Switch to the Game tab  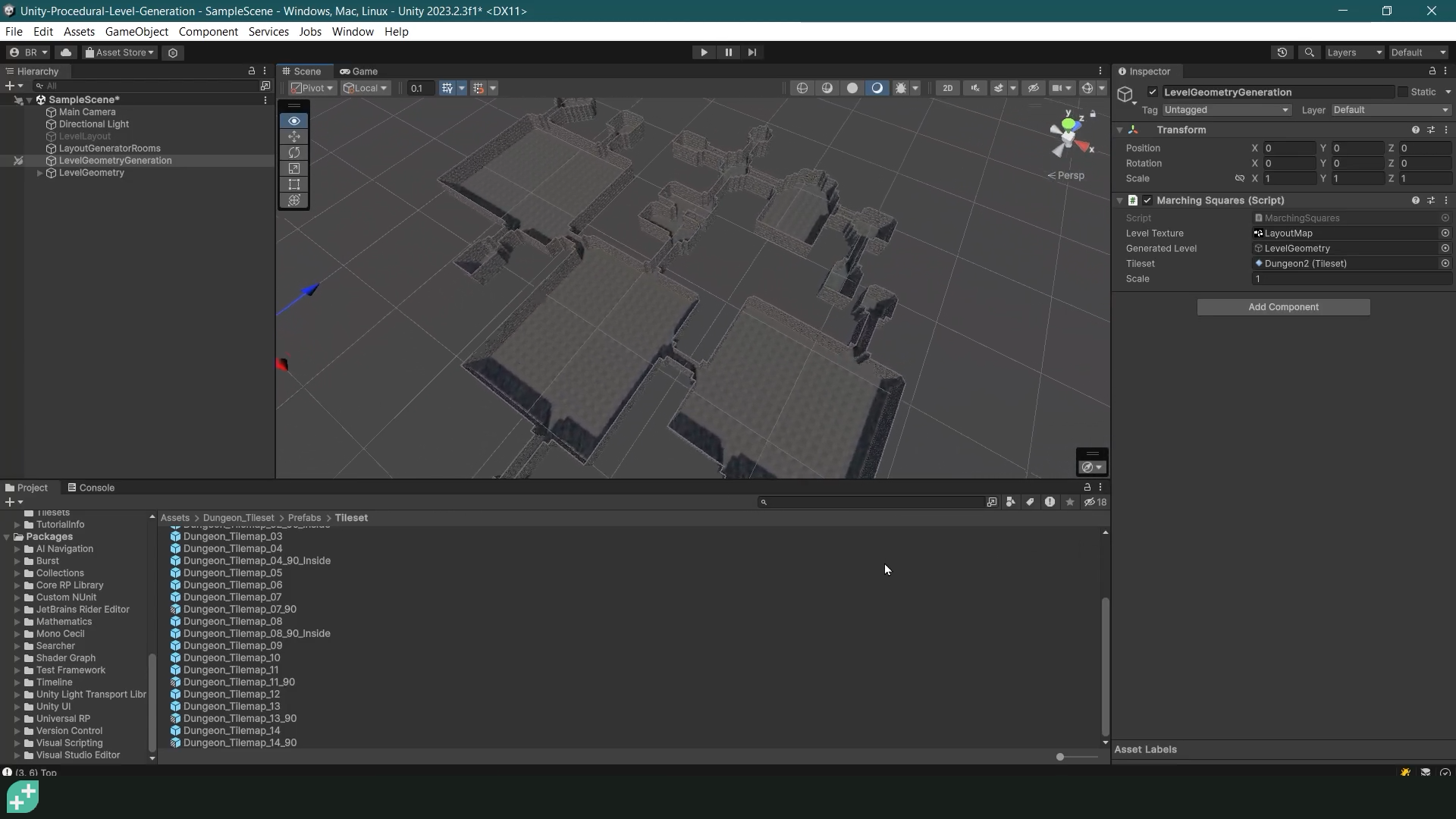click(365, 71)
